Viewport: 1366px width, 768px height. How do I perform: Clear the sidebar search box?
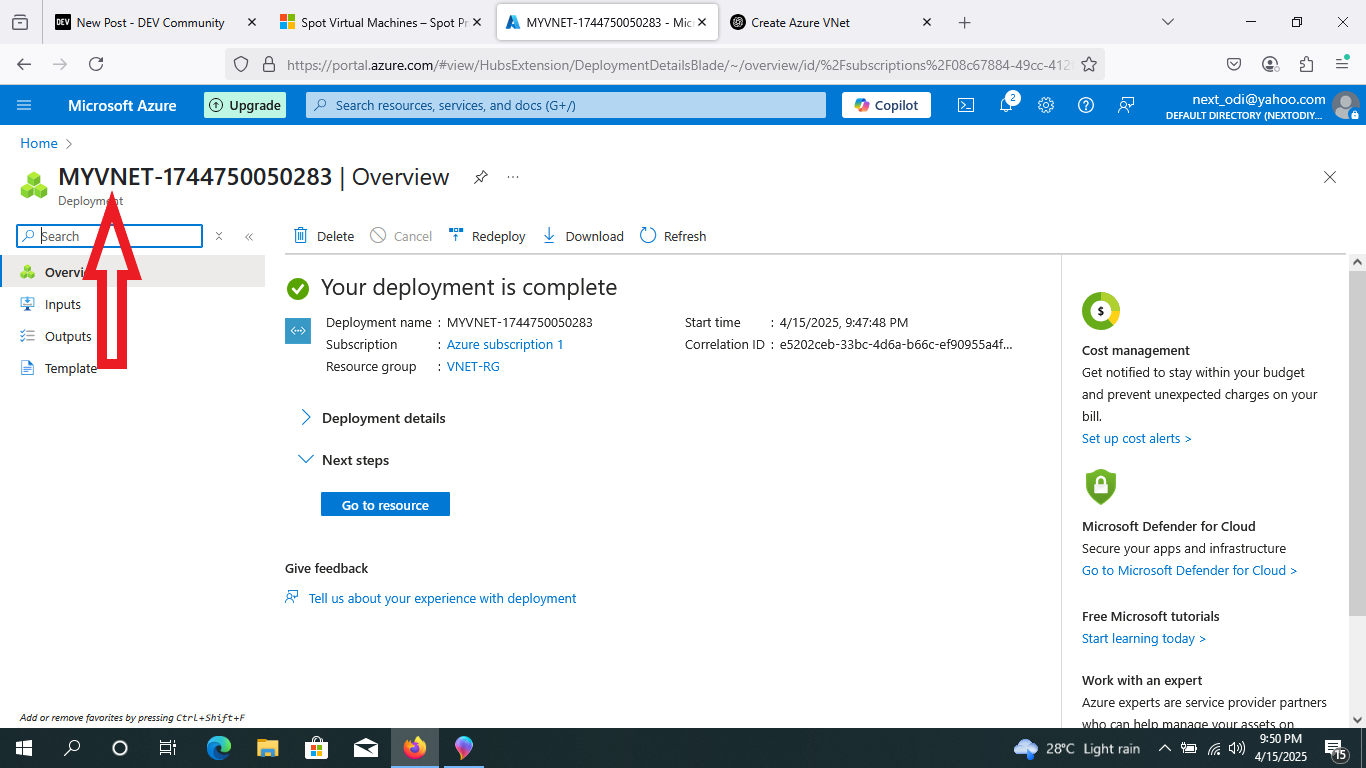219,236
